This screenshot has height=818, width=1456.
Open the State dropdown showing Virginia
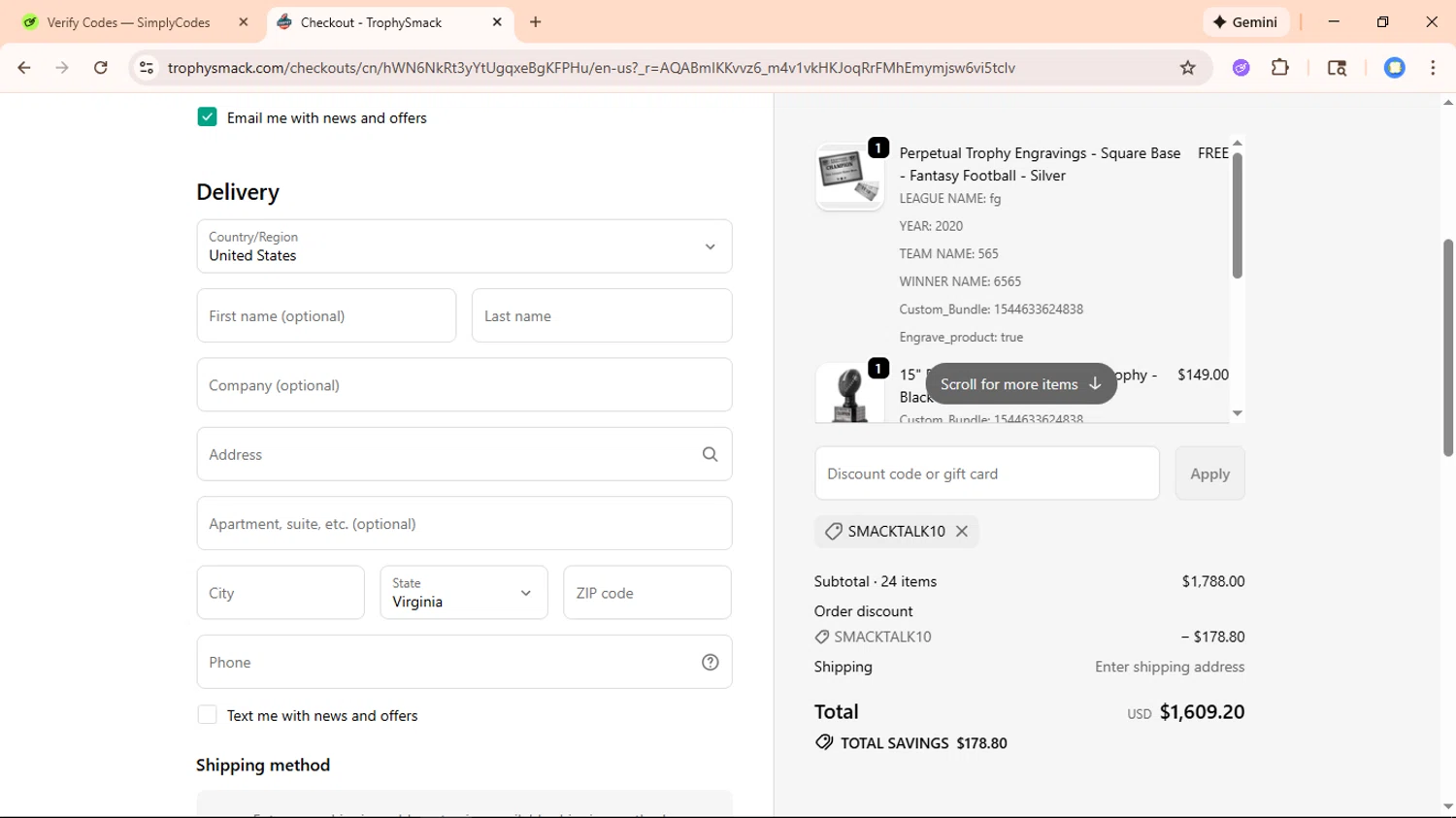tap(464, 593)
